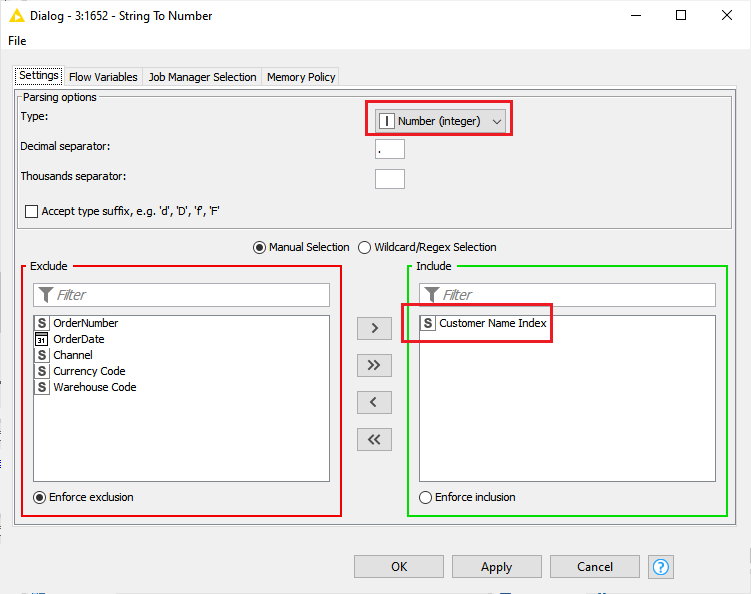Click the add all columns double-arrow button
The image size is (751, 594).
374,365
